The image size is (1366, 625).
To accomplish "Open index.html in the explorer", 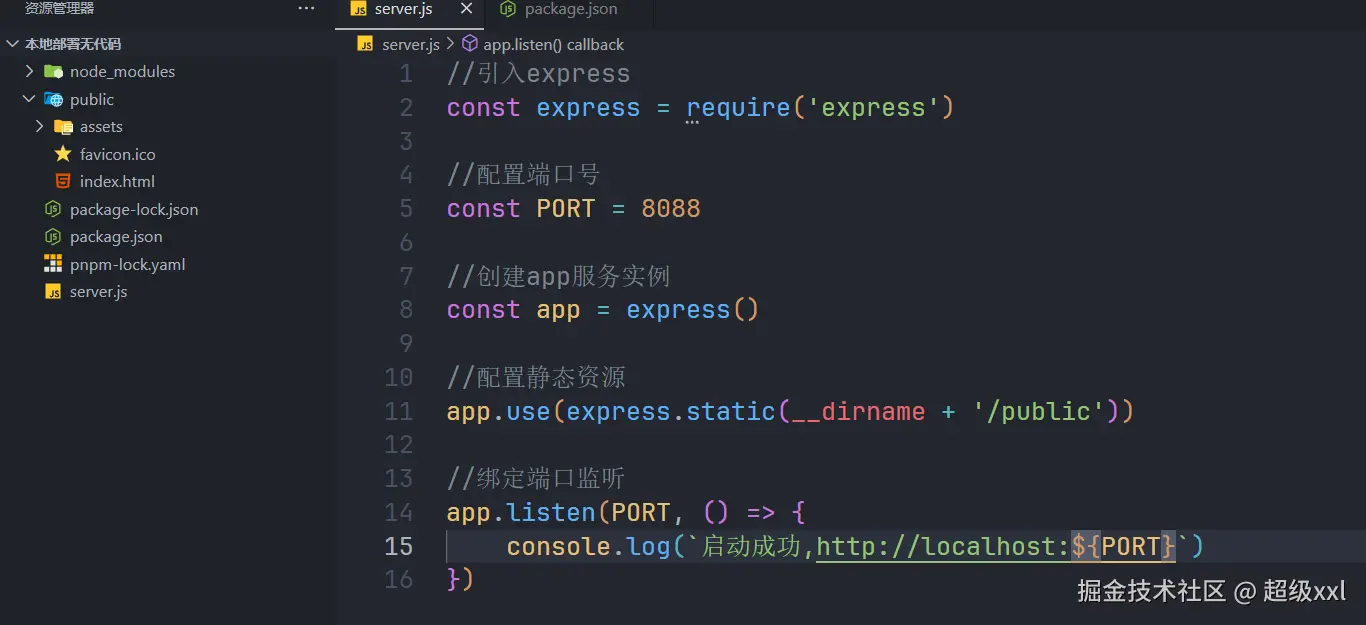I will pos(117,181).
